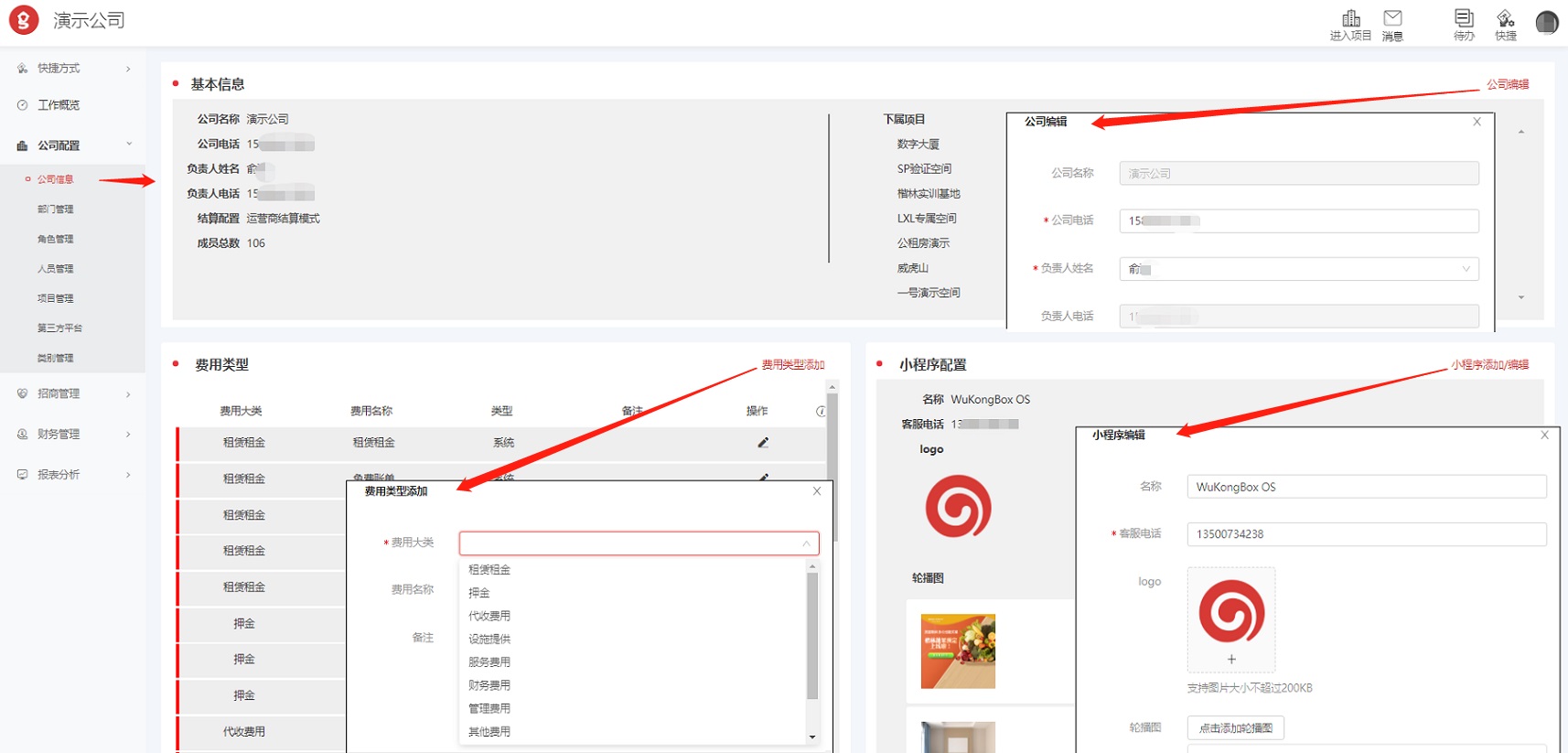Open the 费用大类 dropdown field
Image resolution: width=1568 pixels, height=753 pixels.
pos(639,543)
